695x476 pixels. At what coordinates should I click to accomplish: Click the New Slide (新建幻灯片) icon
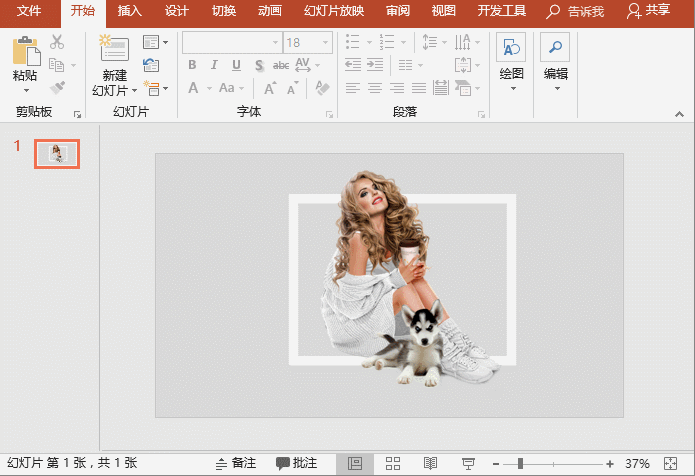pyautogui.click(x=114, y=50)
